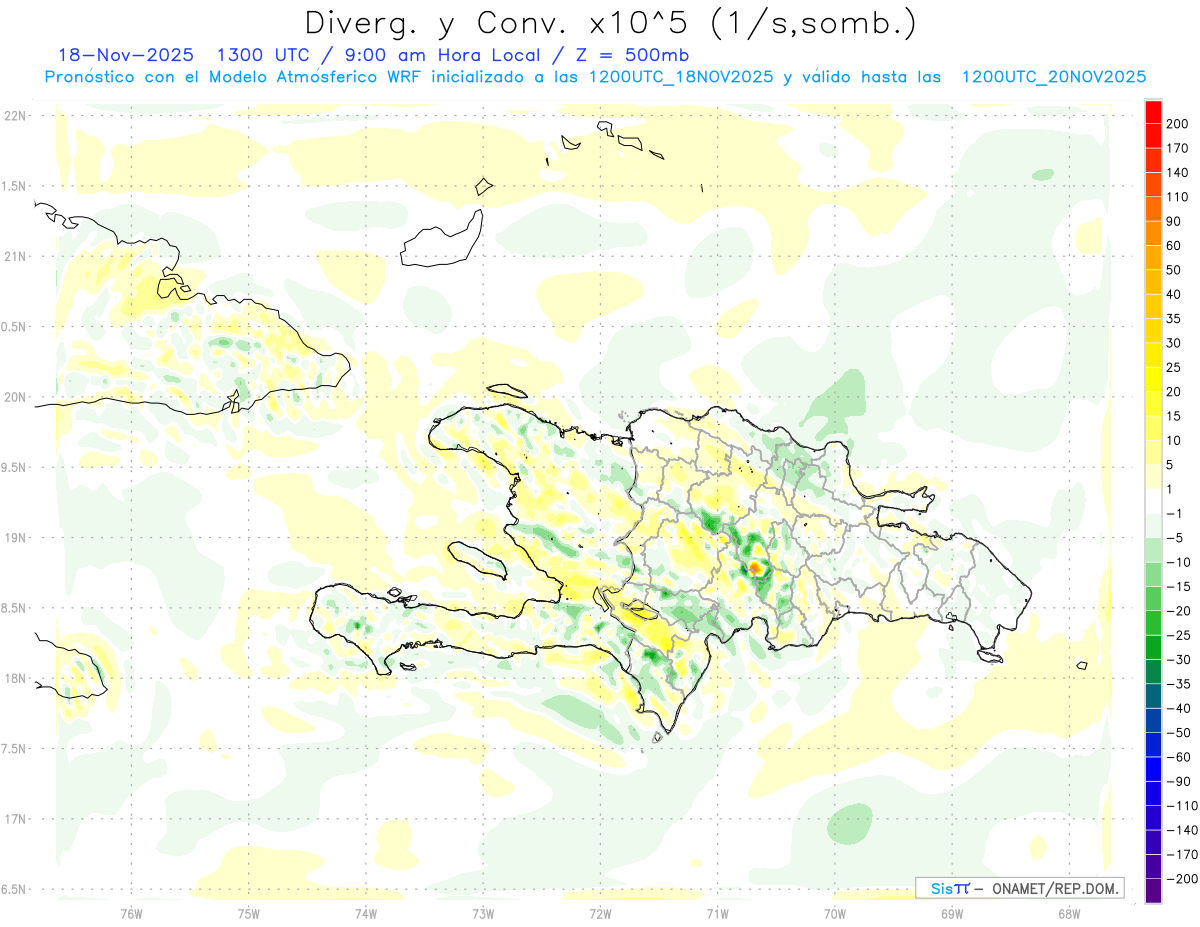The height and width of the screenshot is (927, 1200).
Task: Click the '7.5N' latitude label
Action: tap(14, 749)
